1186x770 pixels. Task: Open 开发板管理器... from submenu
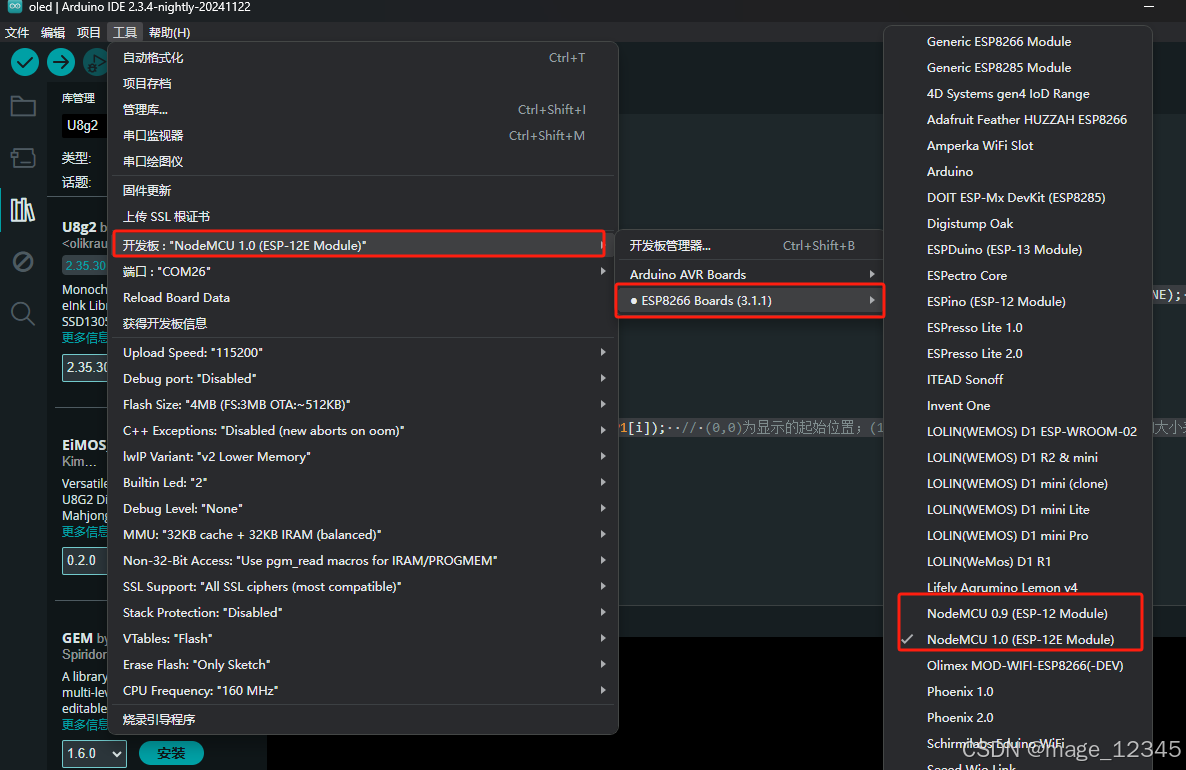click(x=751, y=246)
